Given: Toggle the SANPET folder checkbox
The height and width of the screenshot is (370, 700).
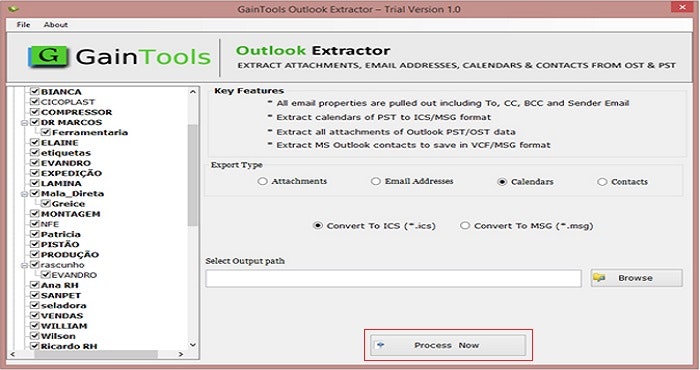Looking at the screenshot, I should (x=35, y=295).
